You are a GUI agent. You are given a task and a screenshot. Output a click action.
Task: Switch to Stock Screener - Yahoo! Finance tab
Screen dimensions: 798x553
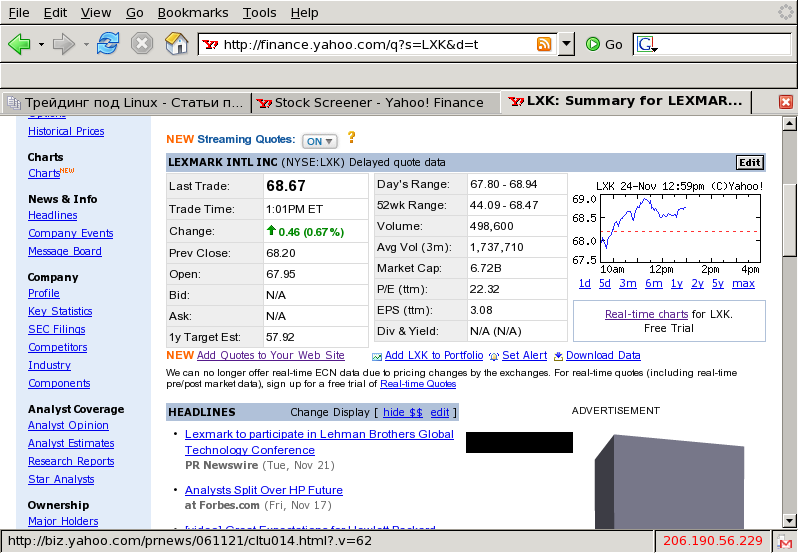click(x=376, y=103)
